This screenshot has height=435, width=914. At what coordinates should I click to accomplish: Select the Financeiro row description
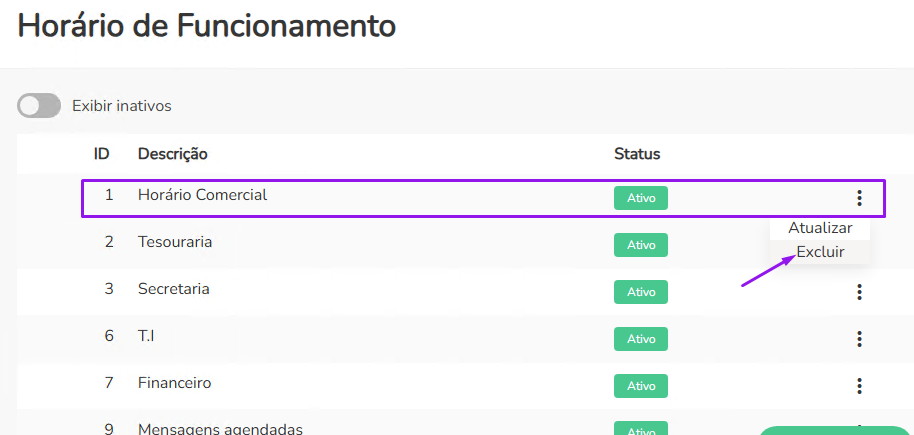click(x=175, y=383)
